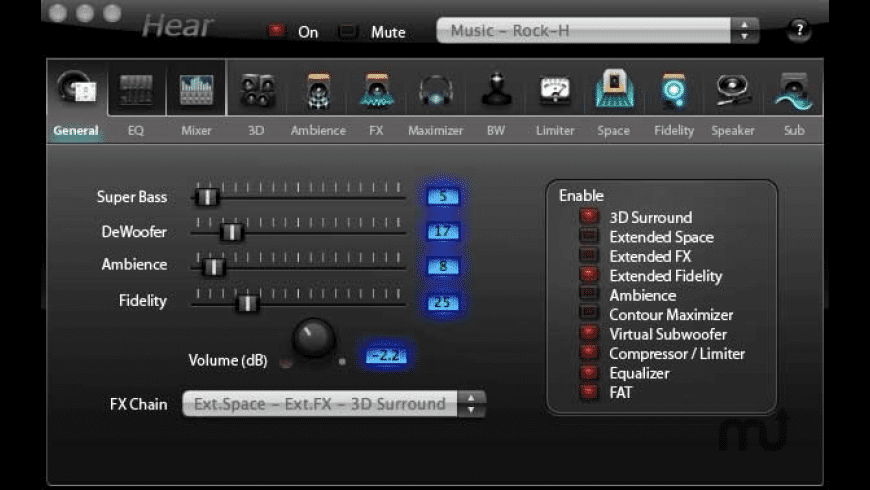Select the 3D speakers icon
The width and height of the screenshot is (870, 490).
(x=257, y=90)
